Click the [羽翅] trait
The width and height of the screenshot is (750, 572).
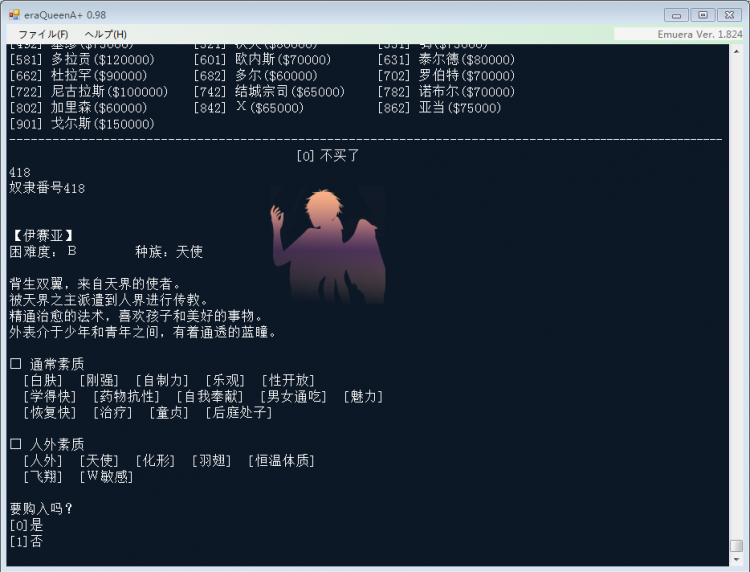click(211, 461)
